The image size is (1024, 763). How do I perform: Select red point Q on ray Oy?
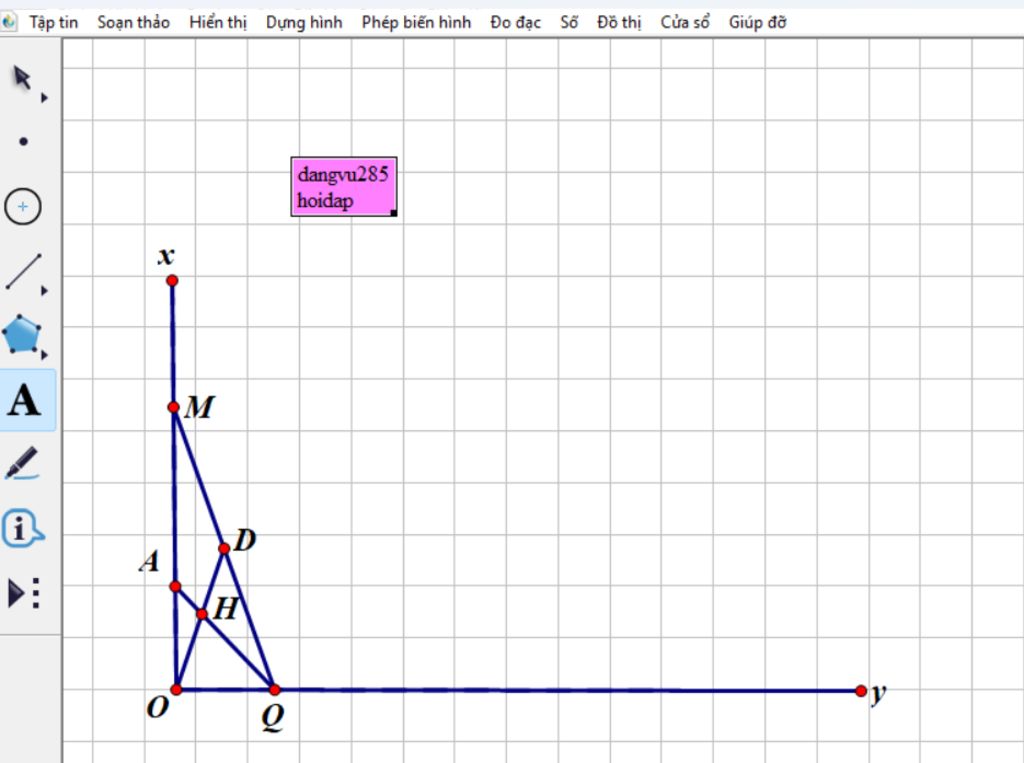point(274,689)
